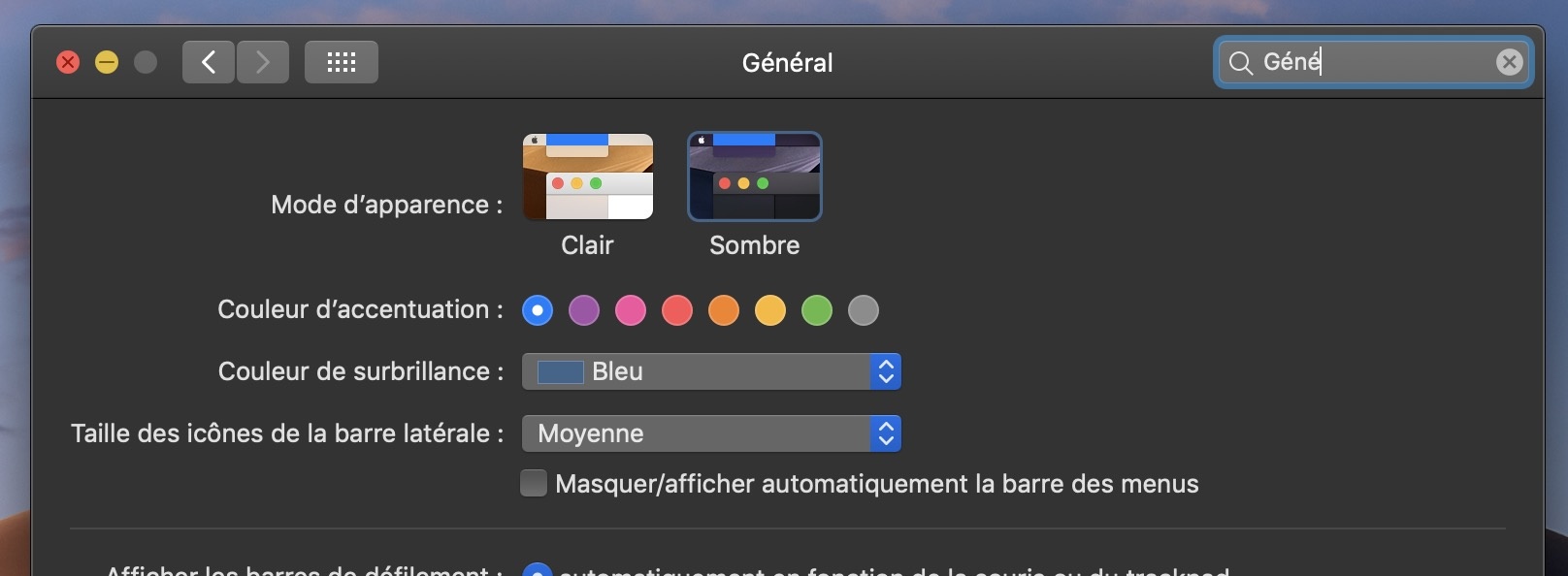Click the back navigation arrow
1568x576 pixels.
coord(209,63)
